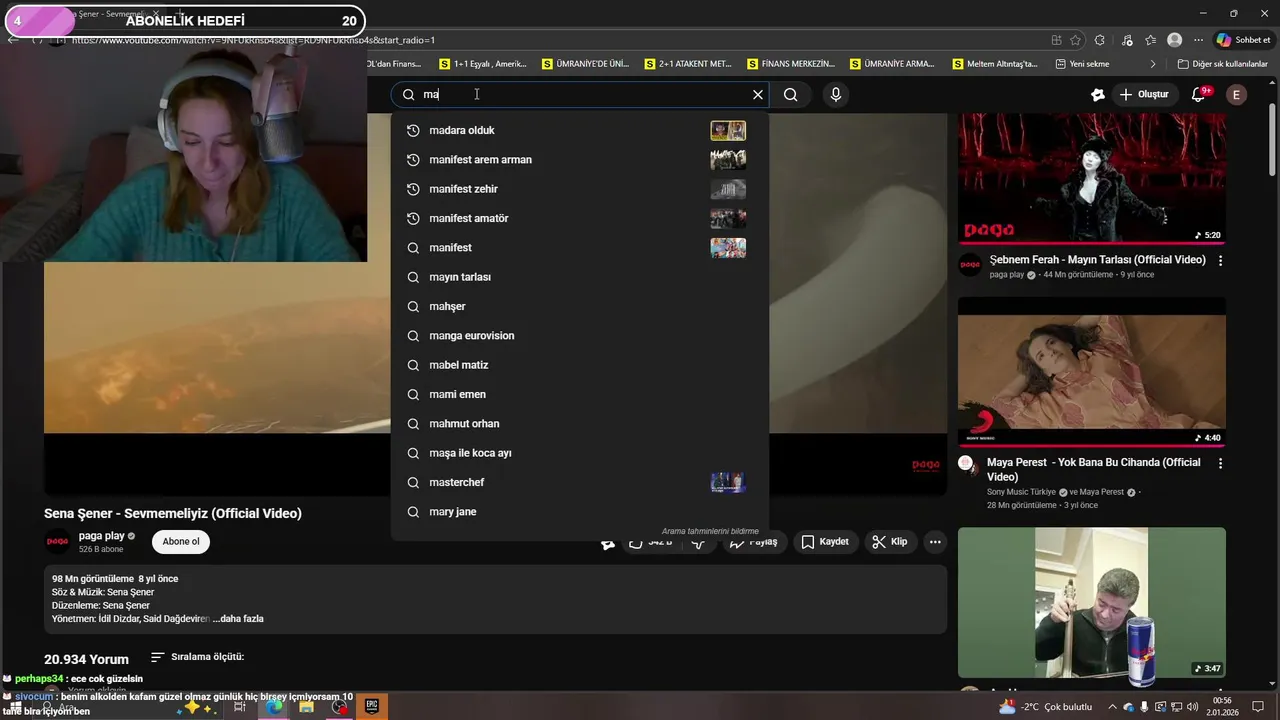1280x720 pixels.
Task: Select suggestion 'manga eurovision'
Action: 580,336
